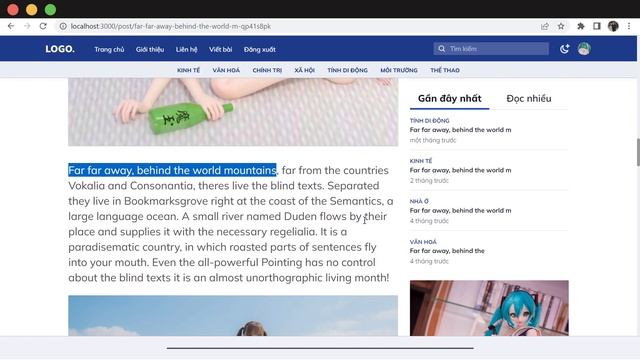Click the sky article image below text
The image size is (640, 360).
click(233, 316)
